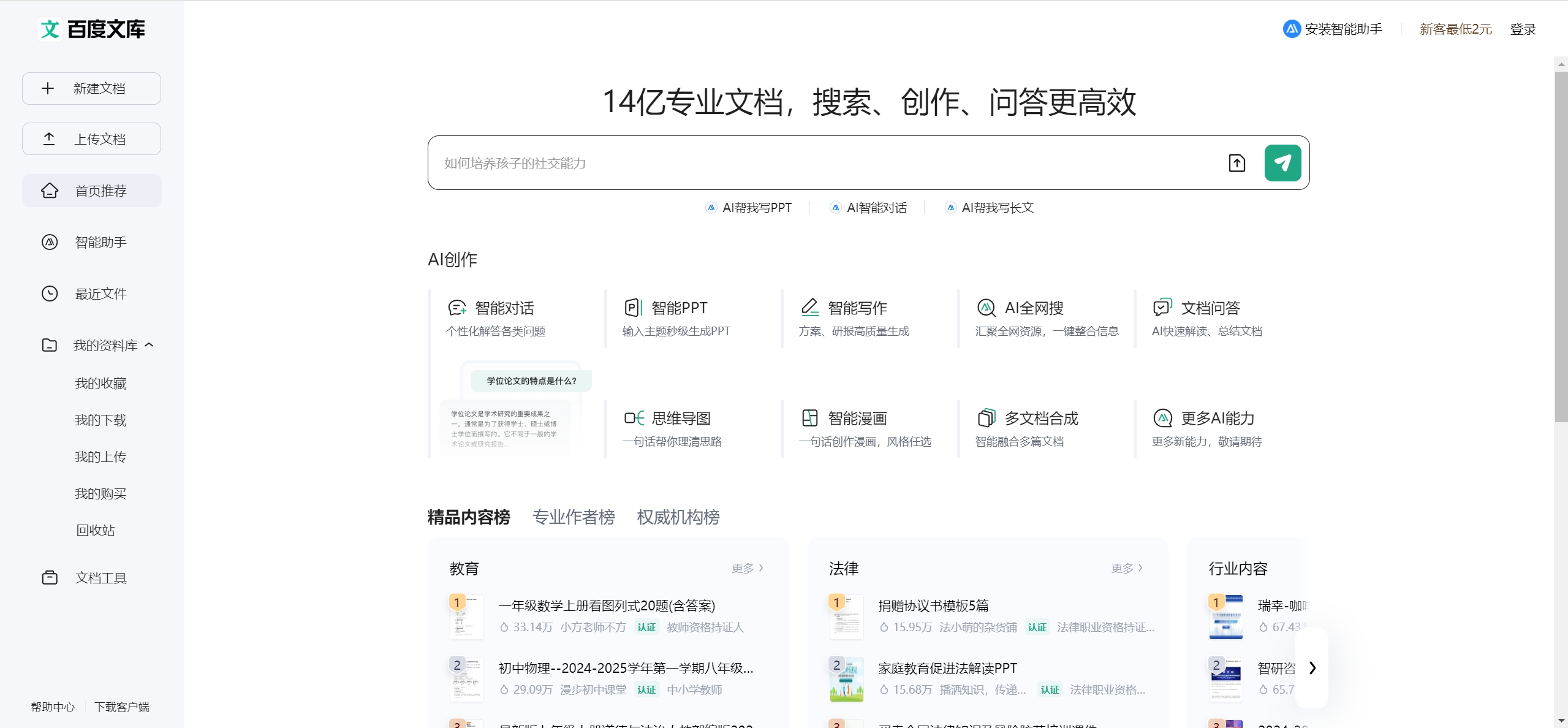The height and width of the screenshot is (728, 1568).
Task: Create a new document from sidebar
Action: click(91, 88)
